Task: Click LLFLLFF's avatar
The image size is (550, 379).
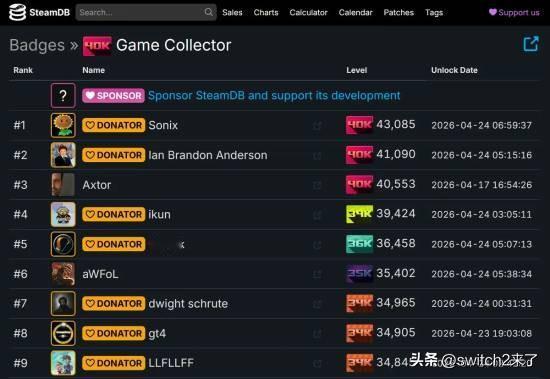Action: pos(63,363)
